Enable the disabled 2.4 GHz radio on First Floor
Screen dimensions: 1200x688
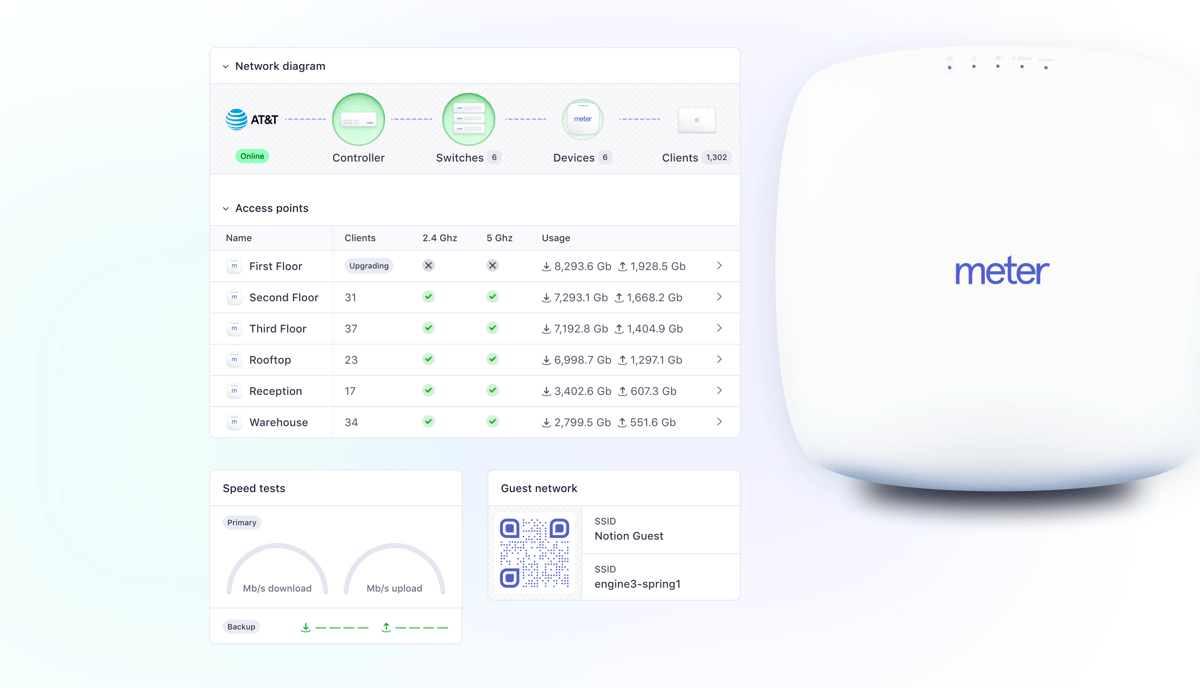428,265
